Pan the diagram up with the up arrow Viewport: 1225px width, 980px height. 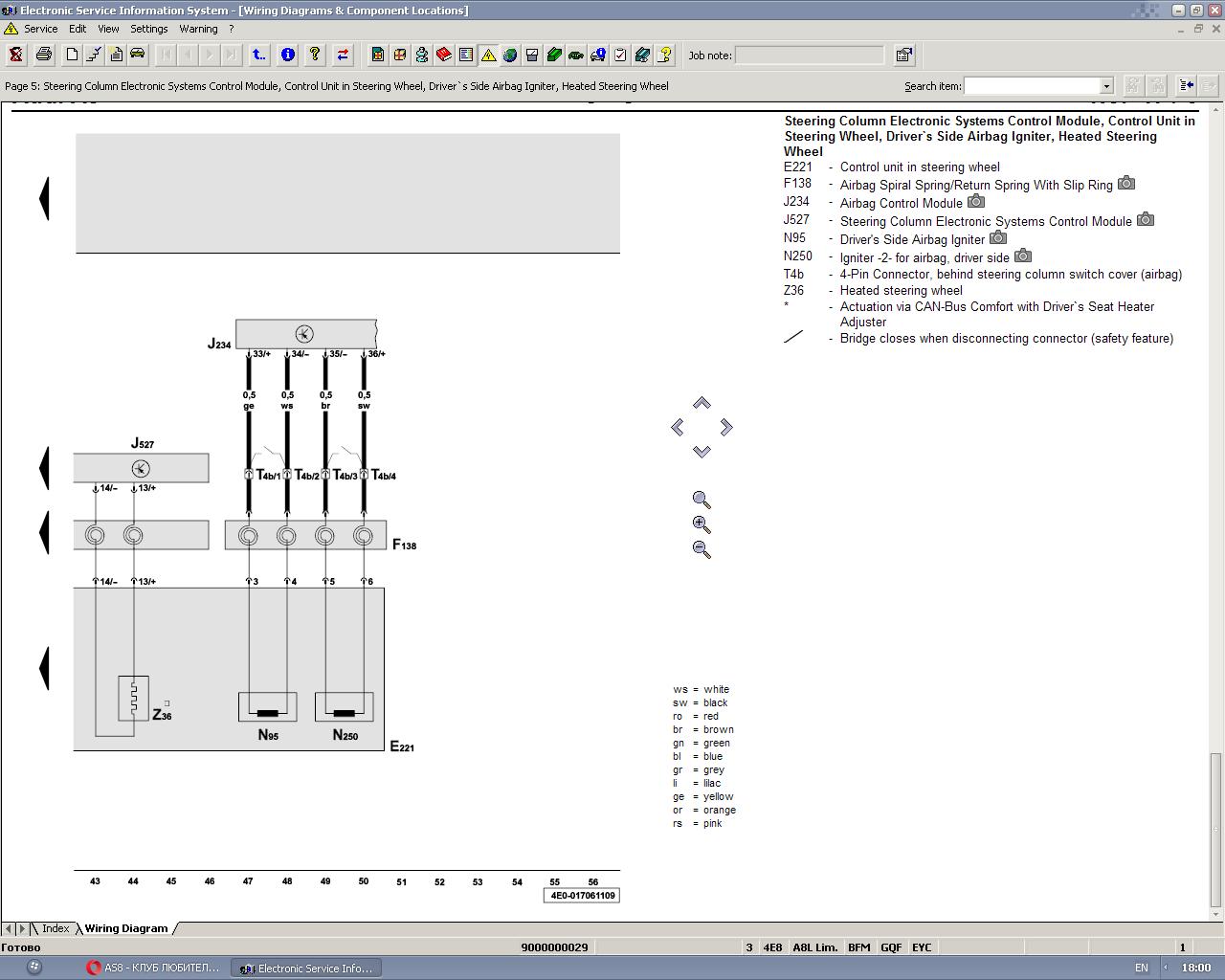tap(702, 403)
